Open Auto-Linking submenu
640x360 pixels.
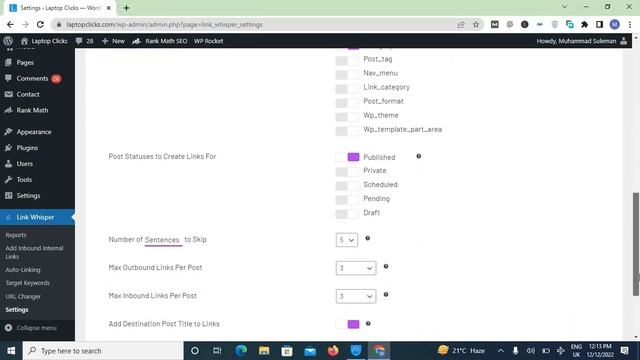coord(23,270)
